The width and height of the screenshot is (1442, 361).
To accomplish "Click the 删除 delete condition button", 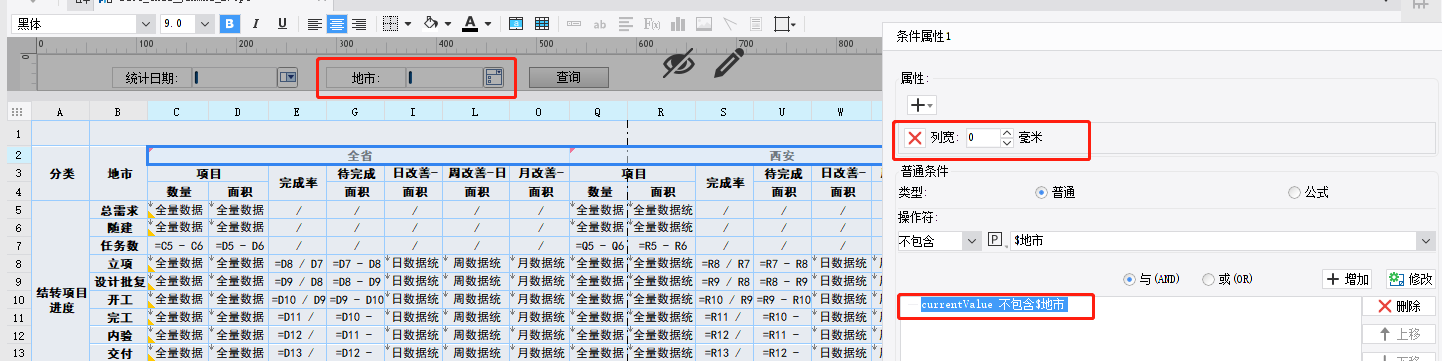I will 1399,307.
